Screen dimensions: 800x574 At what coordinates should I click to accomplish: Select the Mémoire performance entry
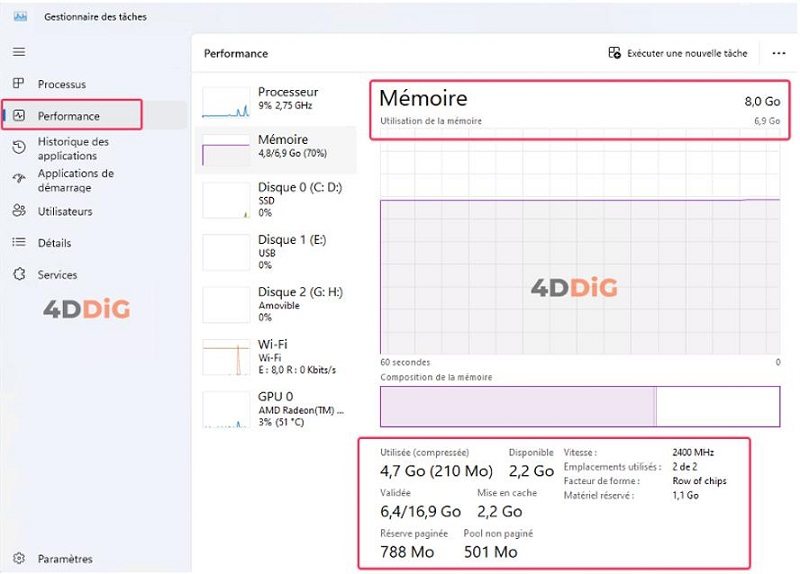276,149
